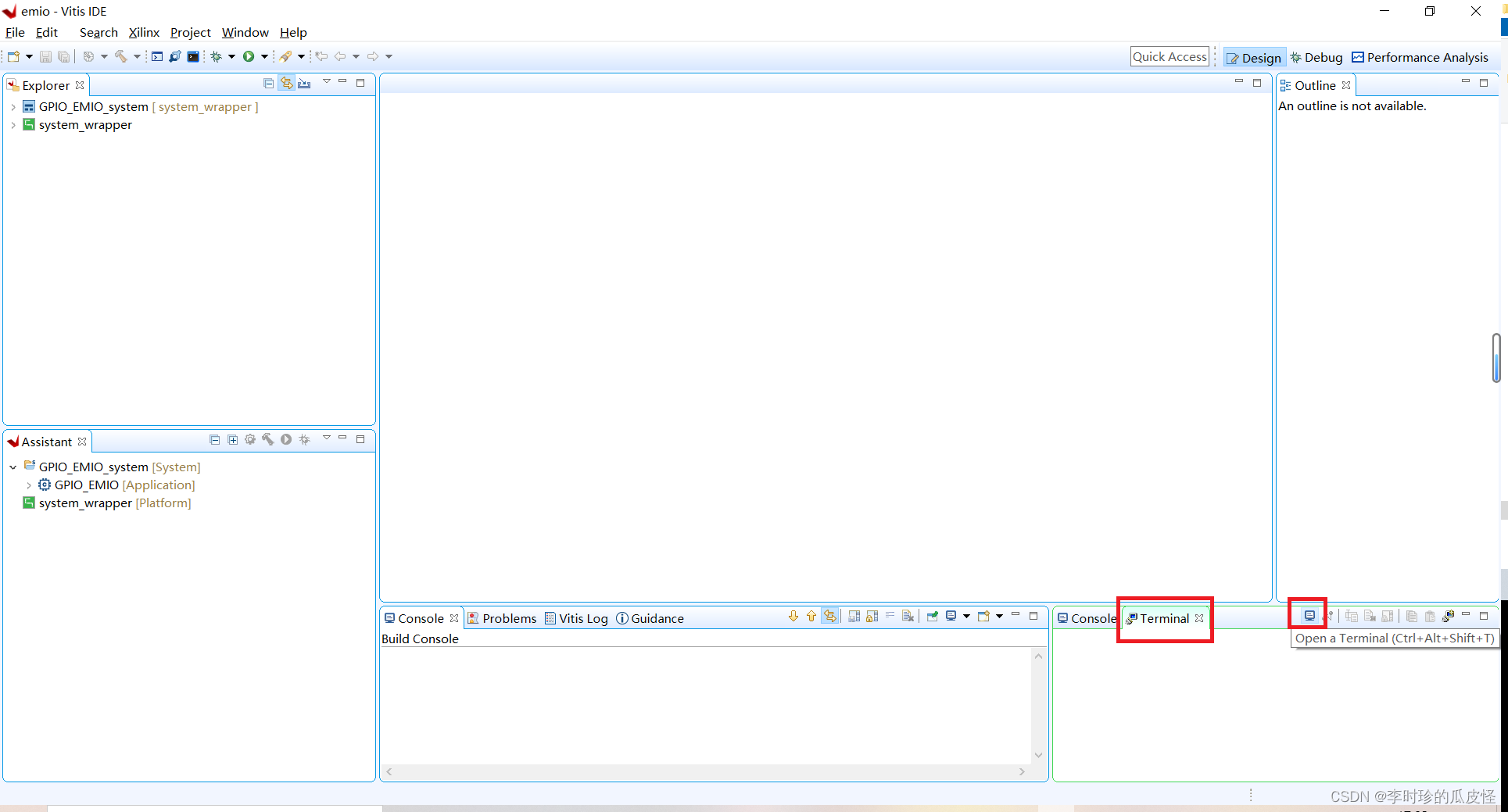Expand all items in the Assistant view
The height and width of the screenshot is (812, 1508).
tap(232, 440)
